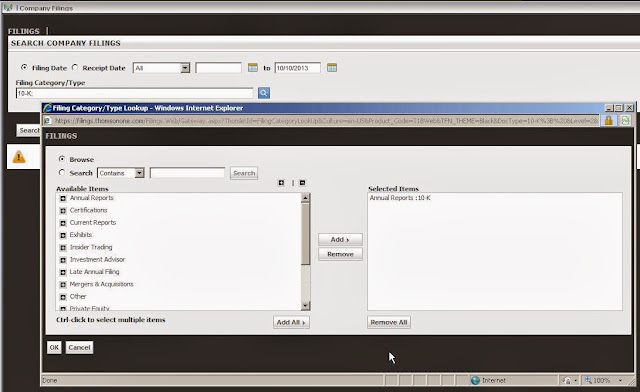Click the Search button in the background filings window
The image size is (640, 392).
[x=29, y=130]
